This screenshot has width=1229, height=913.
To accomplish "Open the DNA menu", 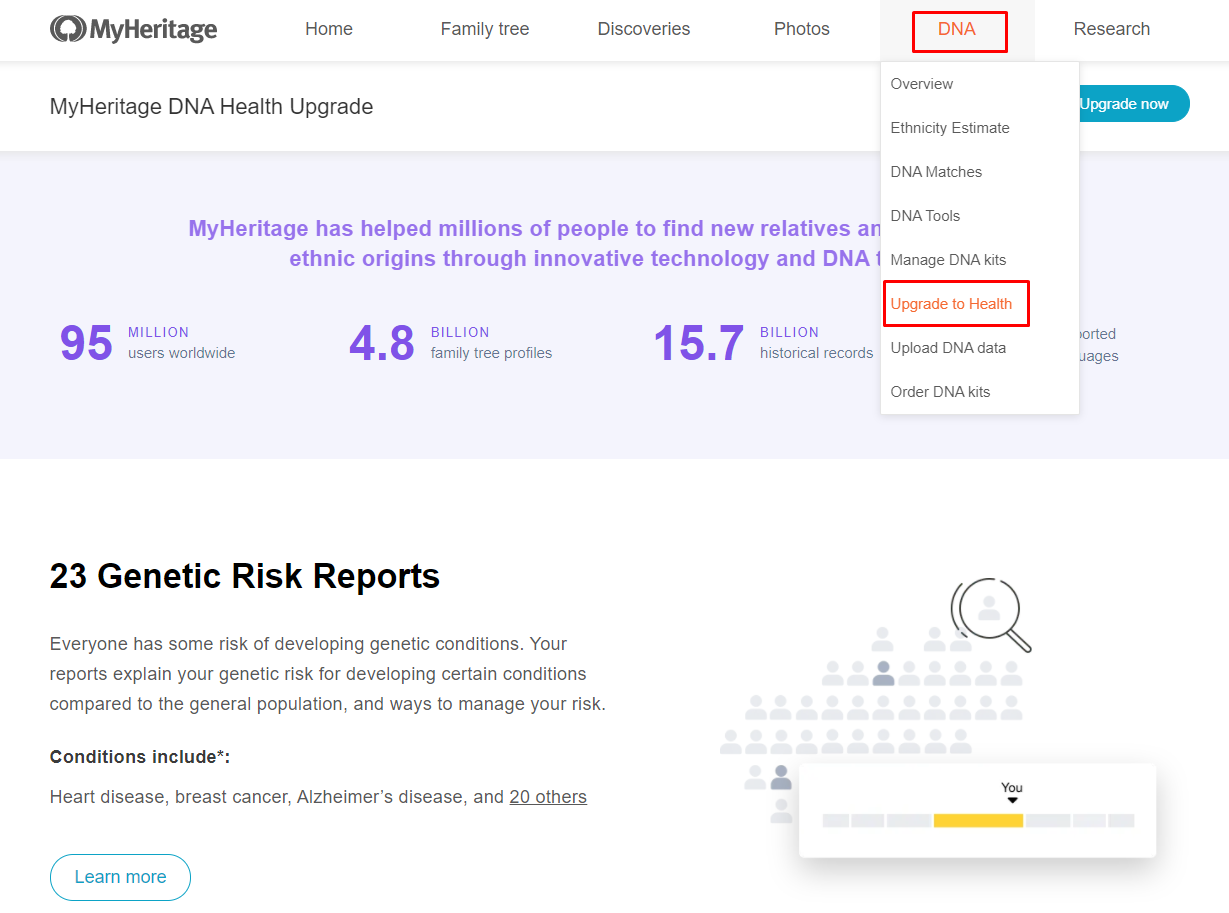I will [x=957, y=29].
